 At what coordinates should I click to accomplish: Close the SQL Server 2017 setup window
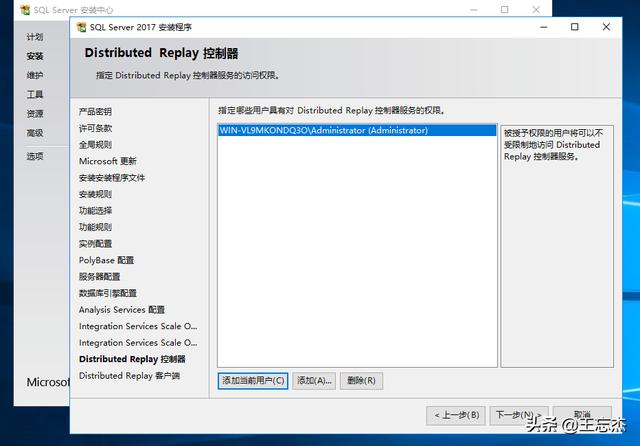click(606, 27)
